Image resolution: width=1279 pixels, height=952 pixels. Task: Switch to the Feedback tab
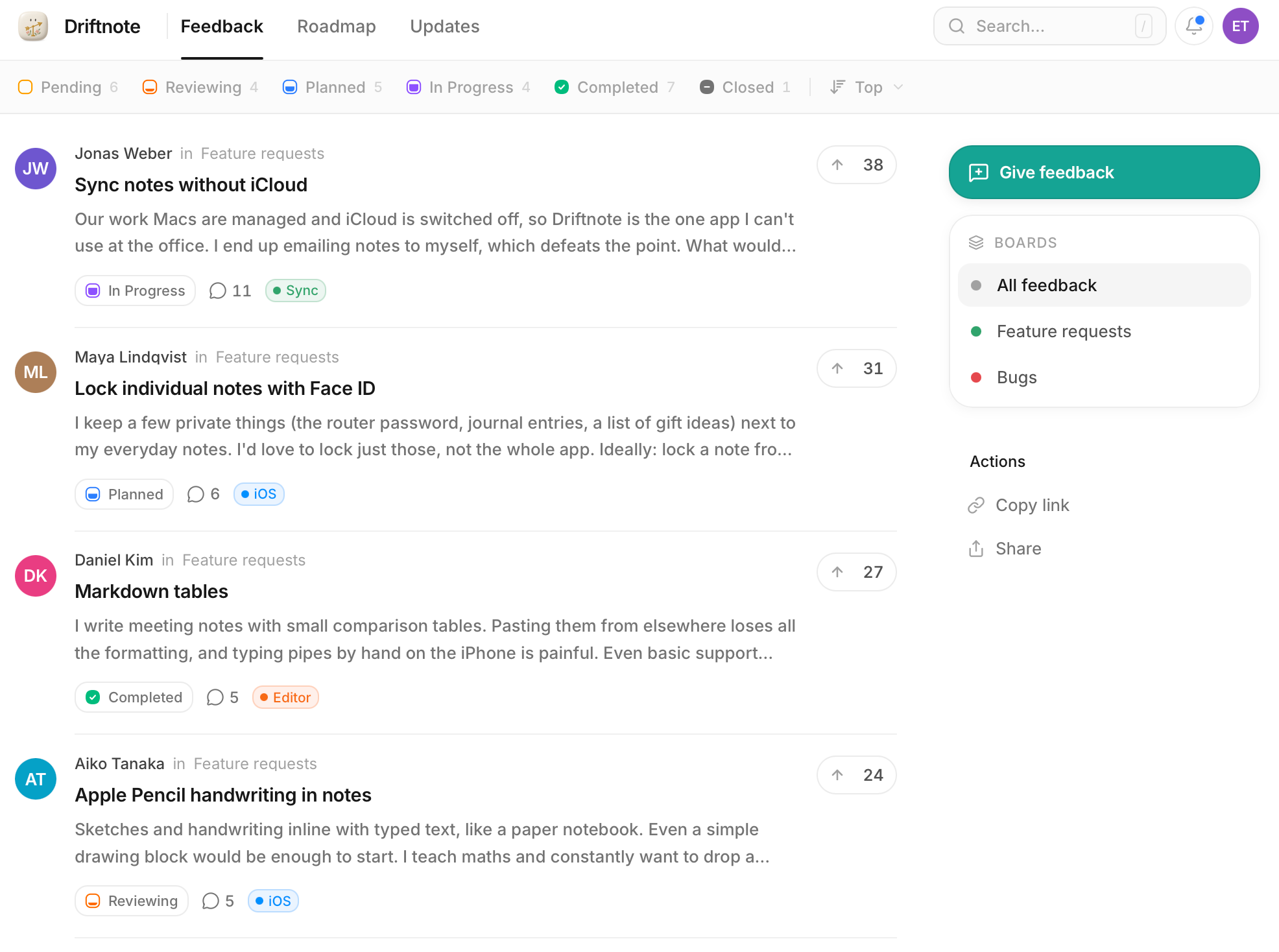[222, 27]
